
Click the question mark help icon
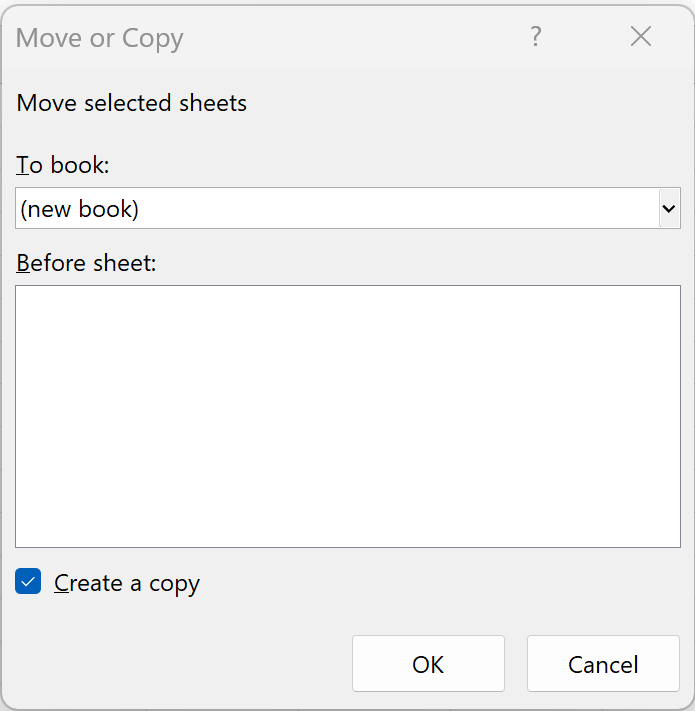point(536,37)
